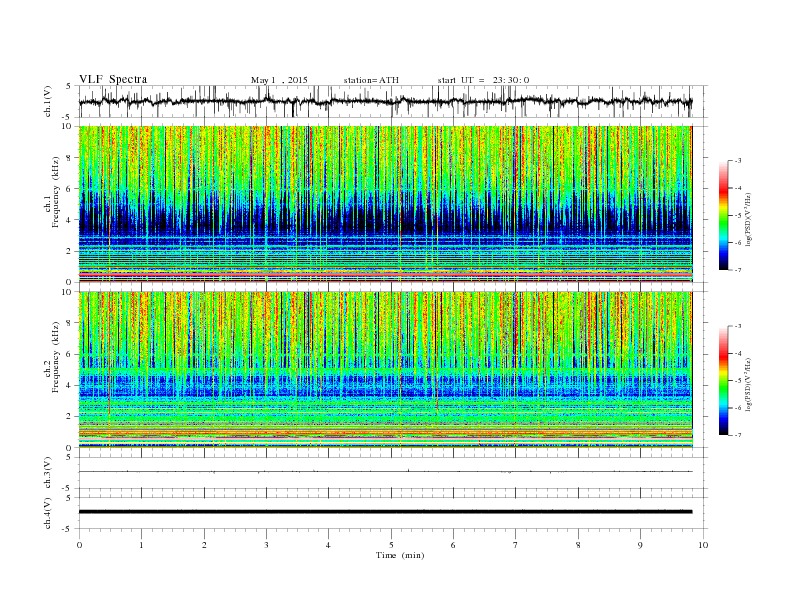
Task: Click the "6" kHz tick of ch.1 spectrogram
Action: pyautogui.click(x=70, y=189)
